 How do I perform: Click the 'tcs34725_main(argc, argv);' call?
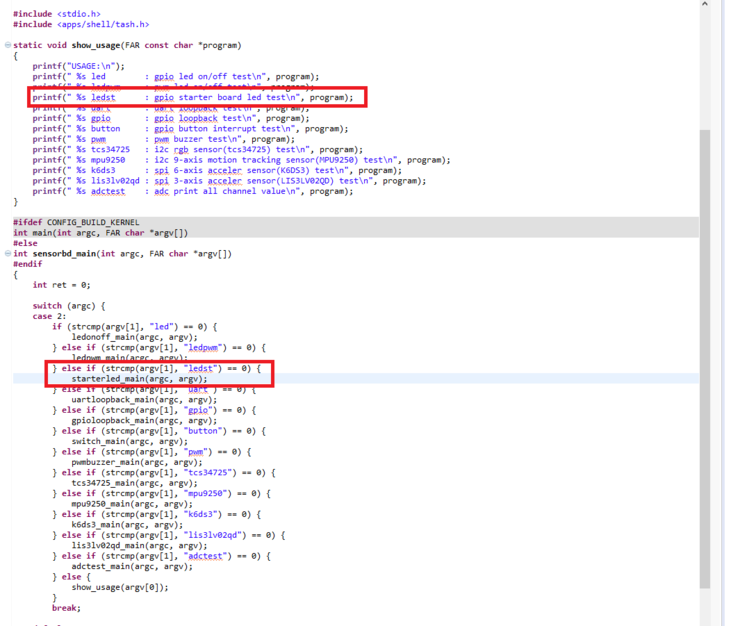click(135, 483)
